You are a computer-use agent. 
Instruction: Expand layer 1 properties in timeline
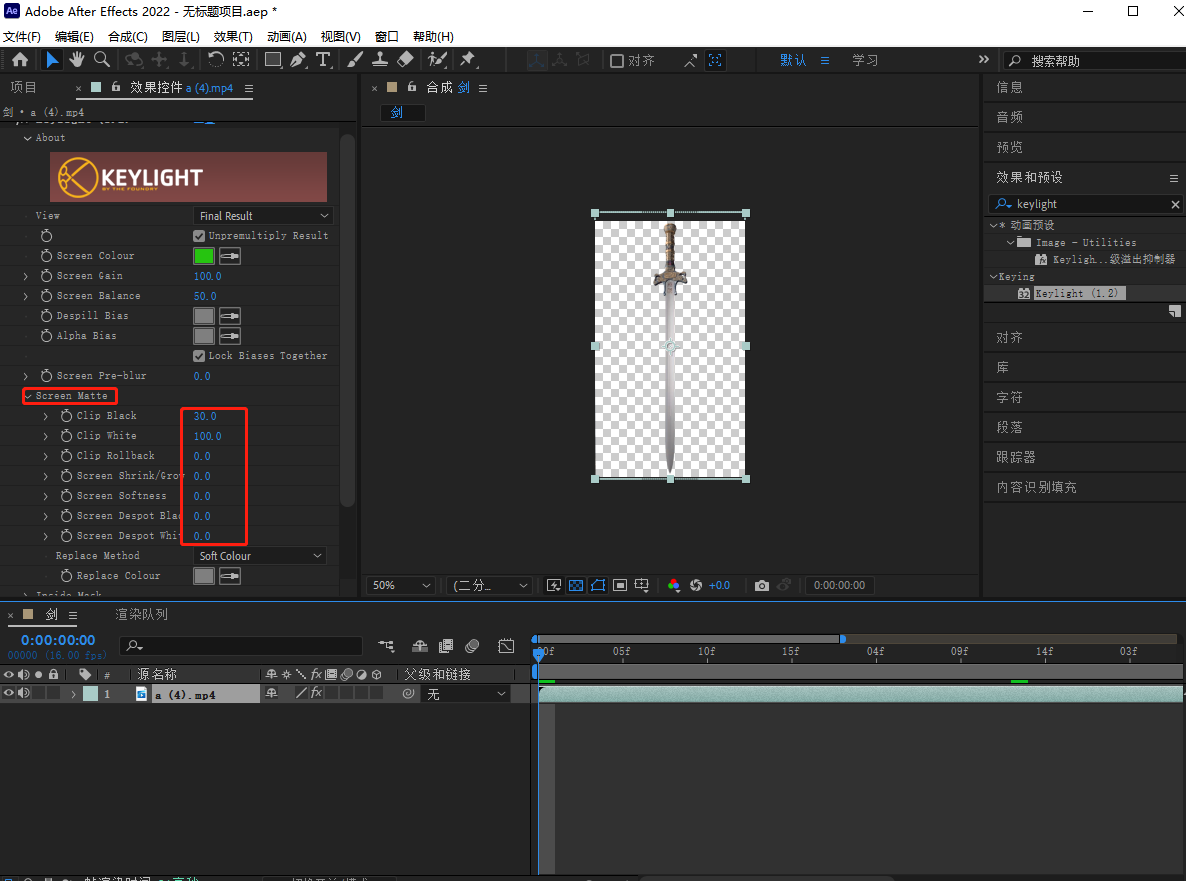(73, 694)
